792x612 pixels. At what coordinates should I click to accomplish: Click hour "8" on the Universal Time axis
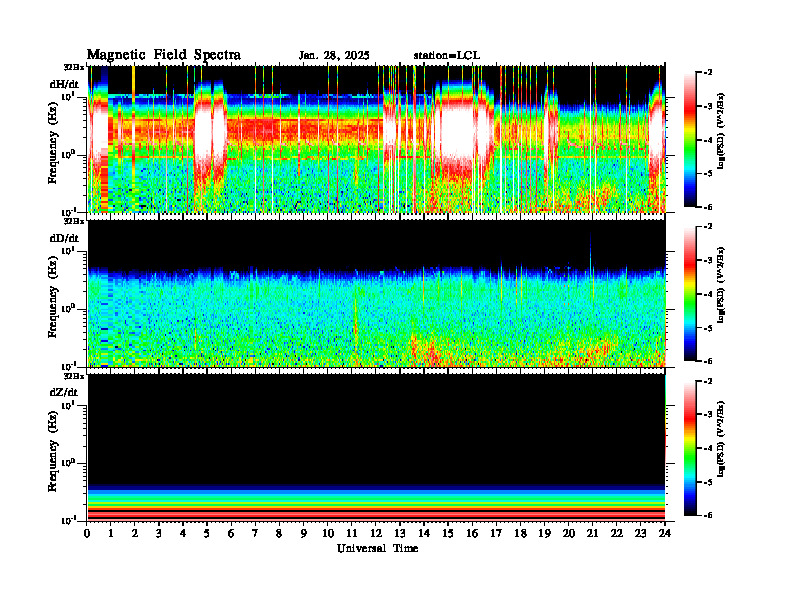pyautogui.click(x=279, y=533)
